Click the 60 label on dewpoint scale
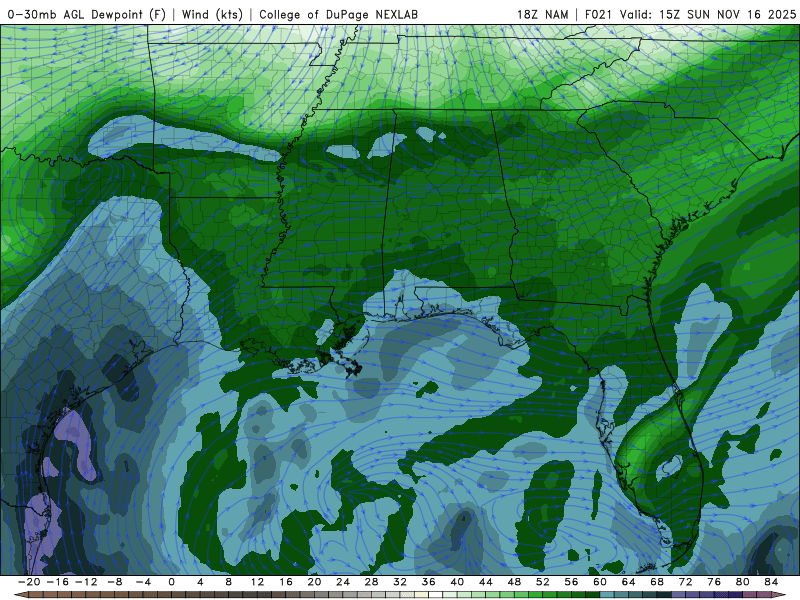Viewport: 800px width, 600px height. click(600, 582)
